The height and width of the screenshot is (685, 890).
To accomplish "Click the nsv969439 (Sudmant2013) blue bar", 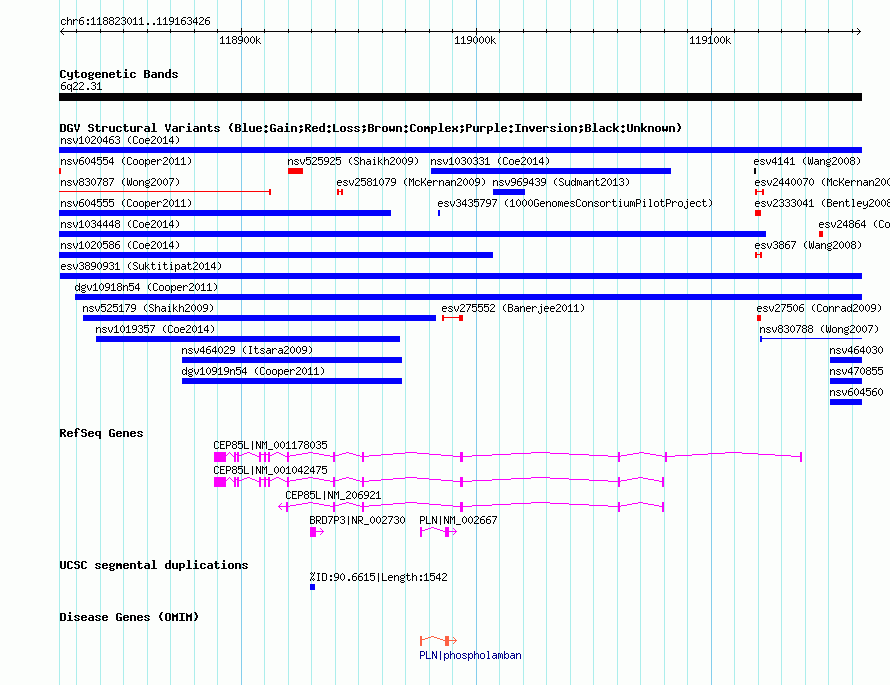I will (x=509, y=192).
